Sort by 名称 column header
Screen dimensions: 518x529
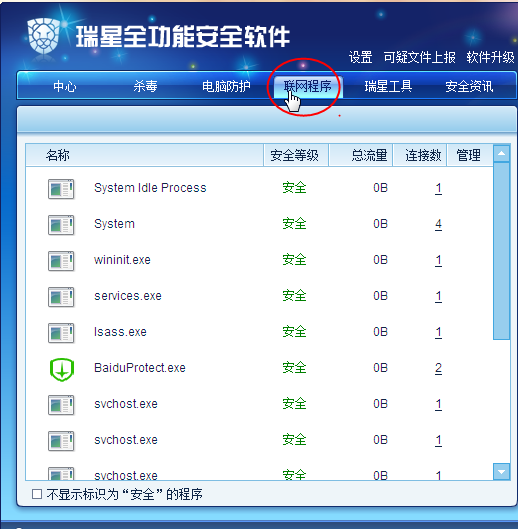click(x=144, y=155)
